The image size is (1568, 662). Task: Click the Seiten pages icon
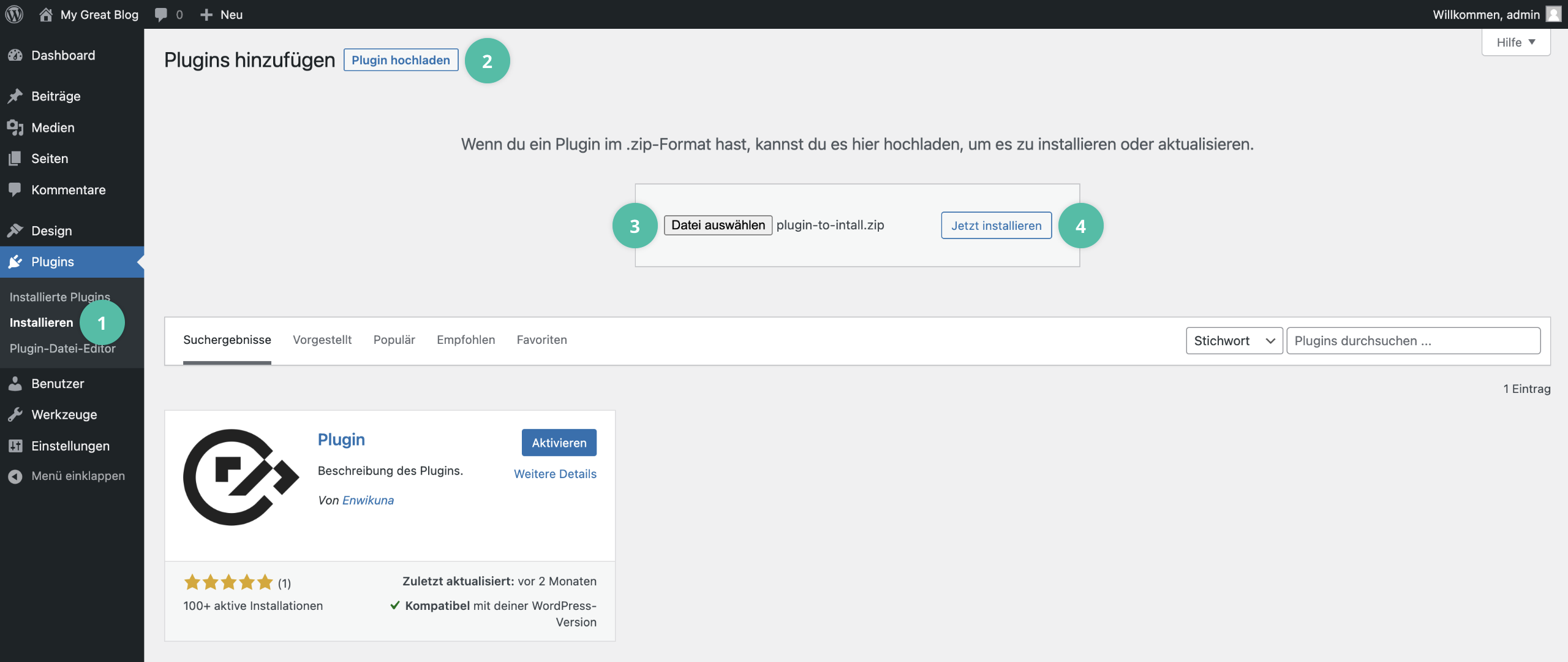point(15,159)
